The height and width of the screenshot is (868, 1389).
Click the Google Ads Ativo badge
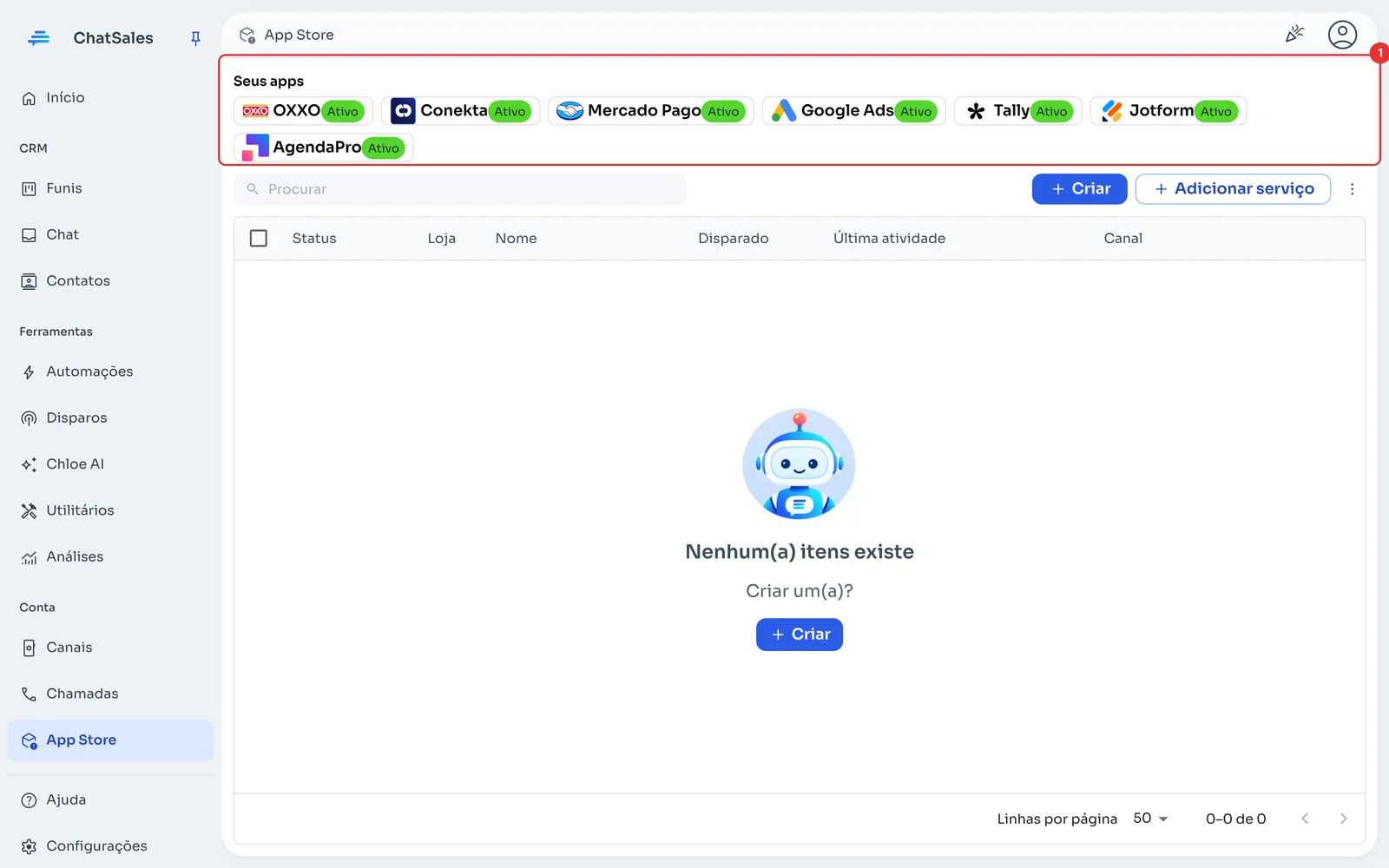[x=916, y=111]
